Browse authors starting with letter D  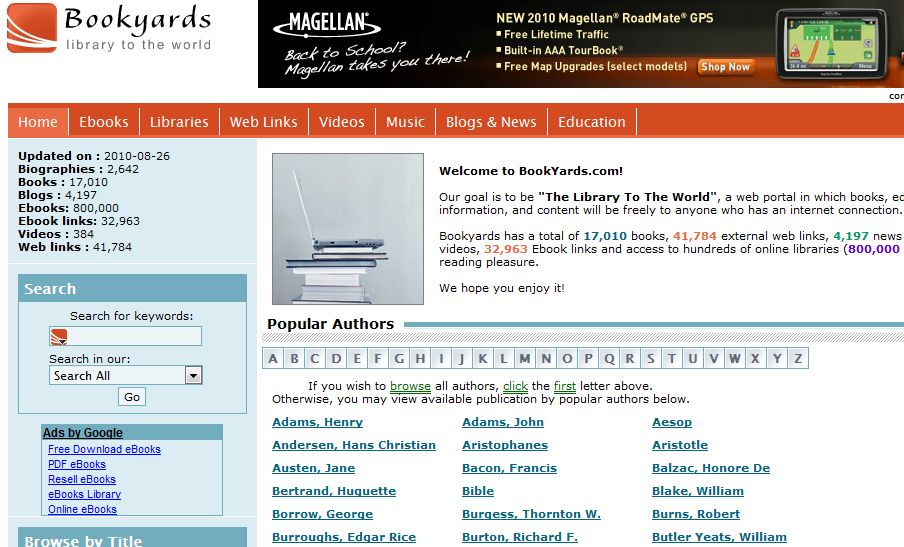[336, 358]
